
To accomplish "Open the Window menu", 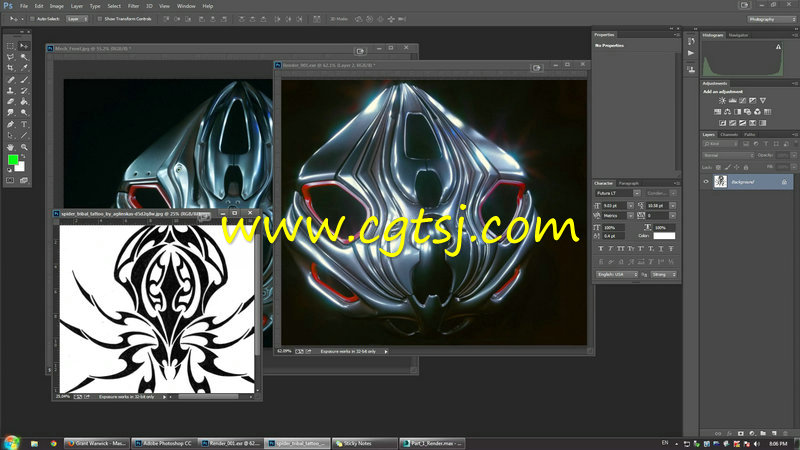I will 186,6.
